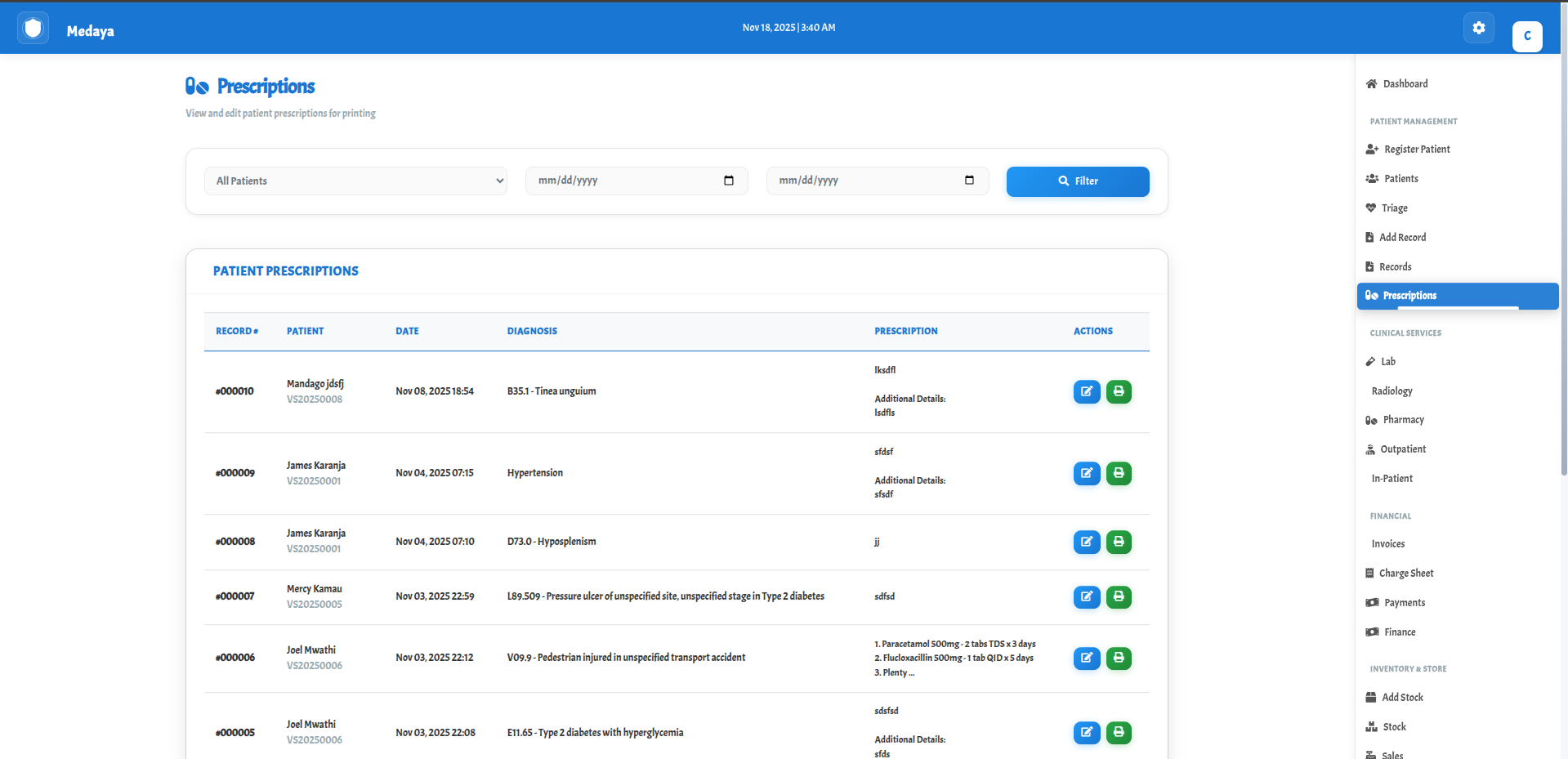This screenshot has width=1568, height=759.
Task: Expand the All Patients dropdown
Action: coord(355,181)
